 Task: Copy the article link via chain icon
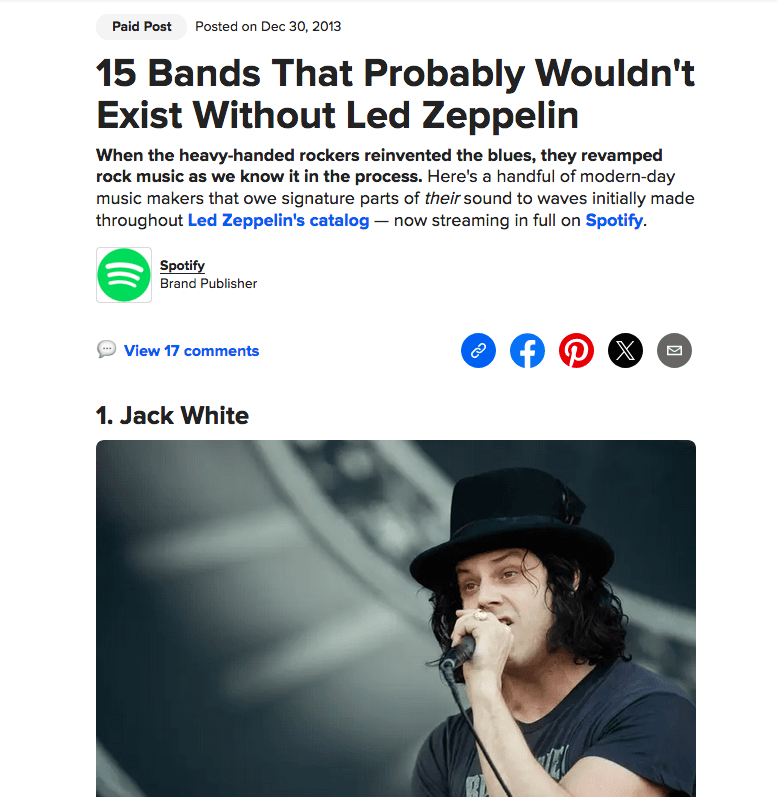tap(478, 350)
